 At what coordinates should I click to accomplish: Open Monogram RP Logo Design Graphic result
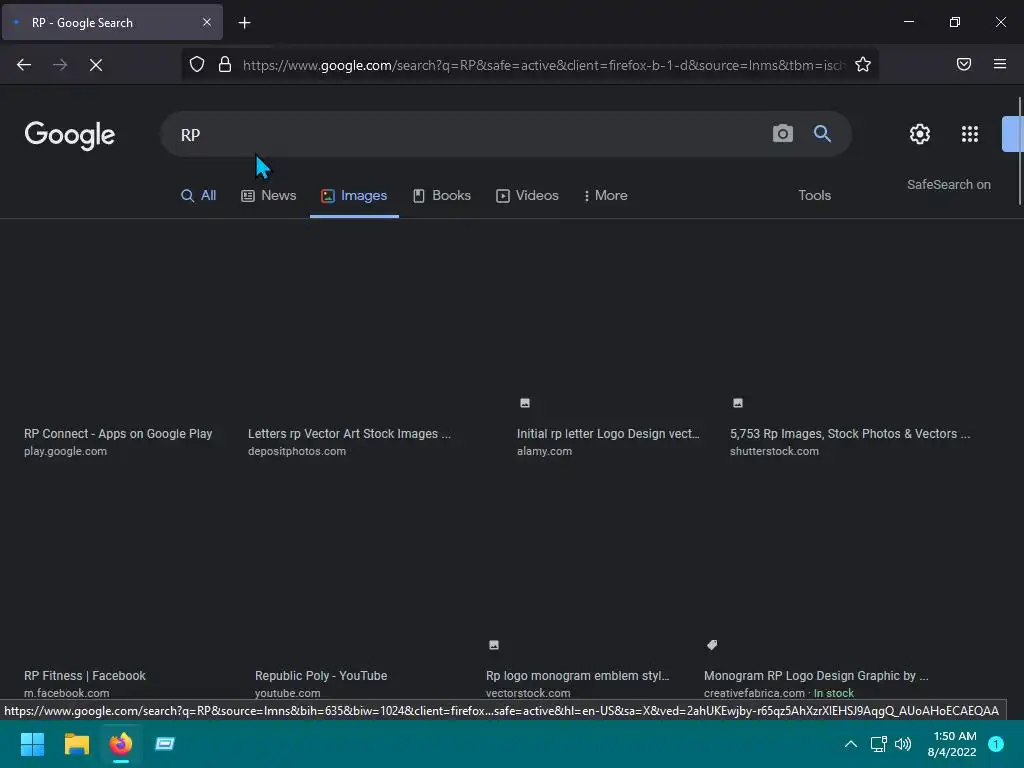click(x=816, y=675)
